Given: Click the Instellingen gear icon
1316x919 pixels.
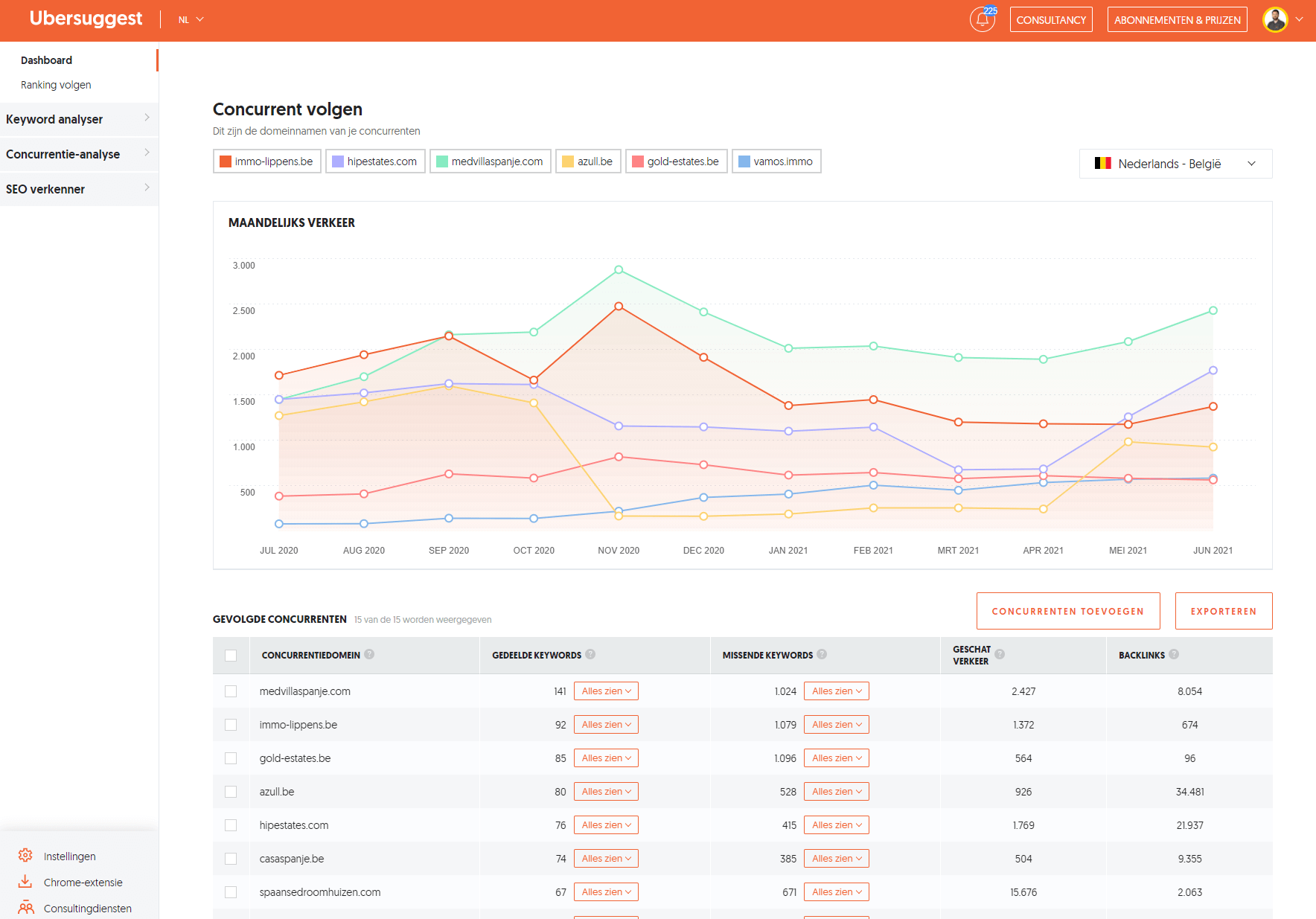Looking at the screenshot, I should point(25,855).
